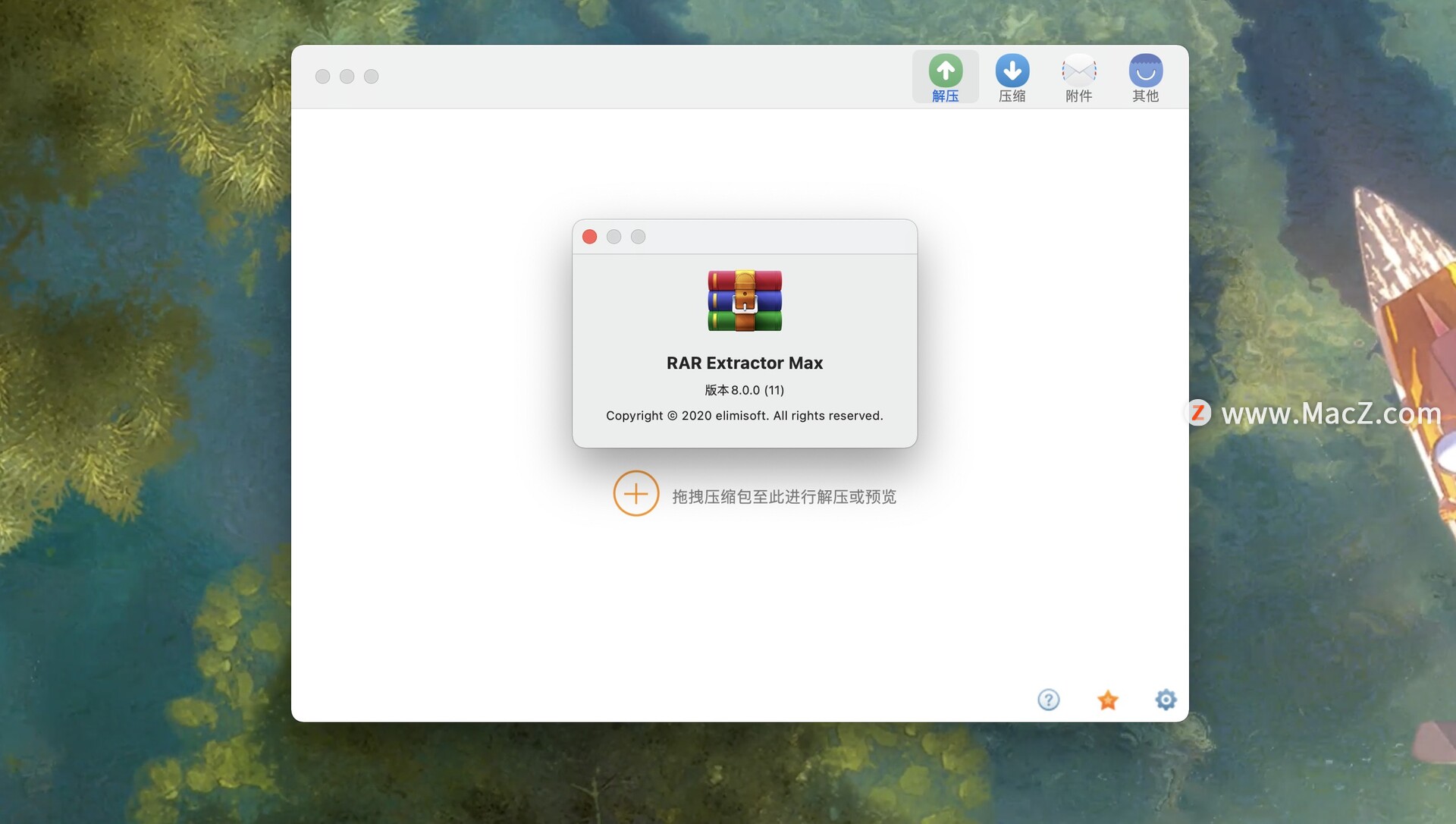Click the elimisoft copyright text

point(744,415)
